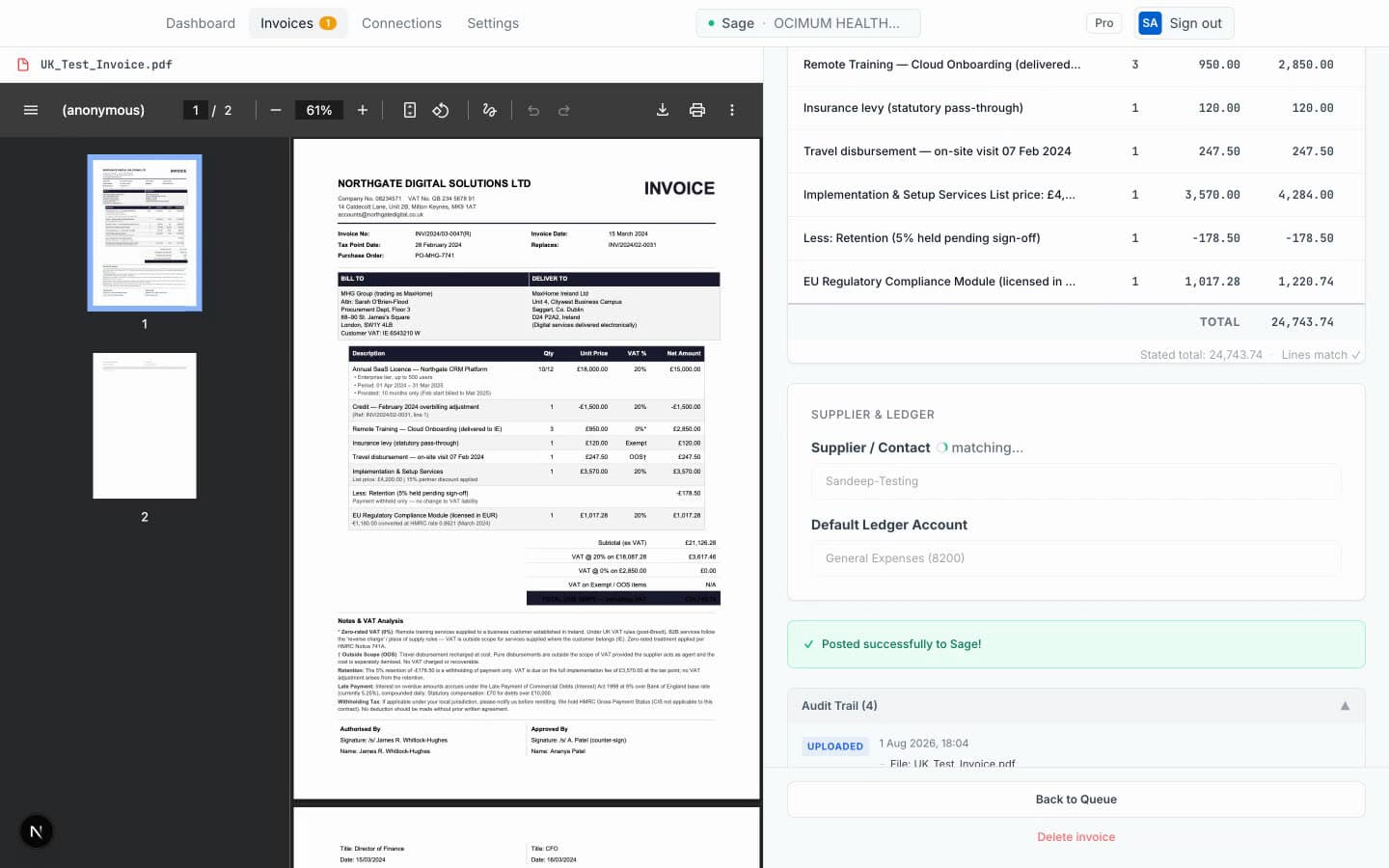Select page 2 thumbnail in sidebar
Screen dimensions: 1389x868
click(145, 425)
